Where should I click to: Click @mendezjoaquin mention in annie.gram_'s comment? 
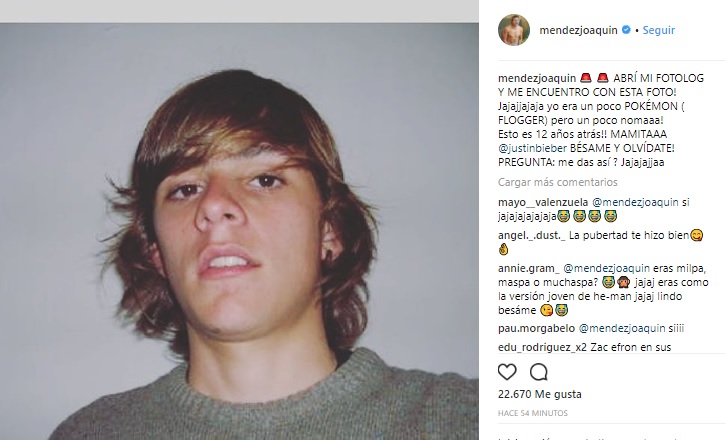click(x=611, y=269)
